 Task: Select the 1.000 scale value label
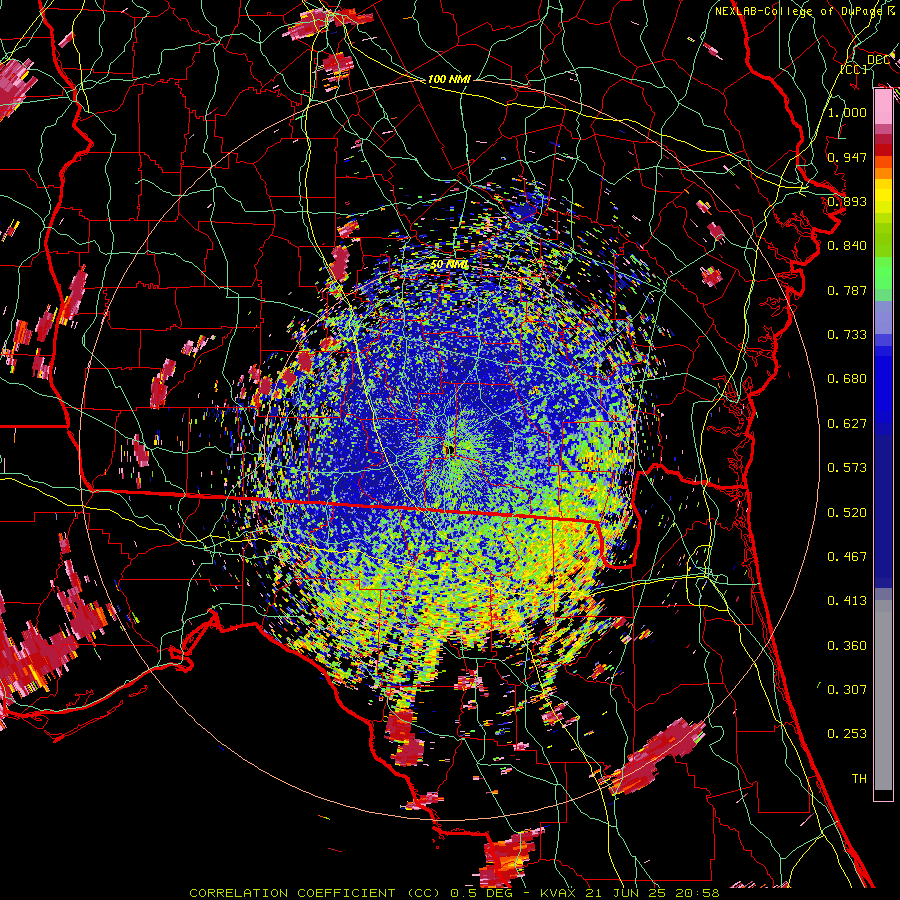tap(847, 112)
